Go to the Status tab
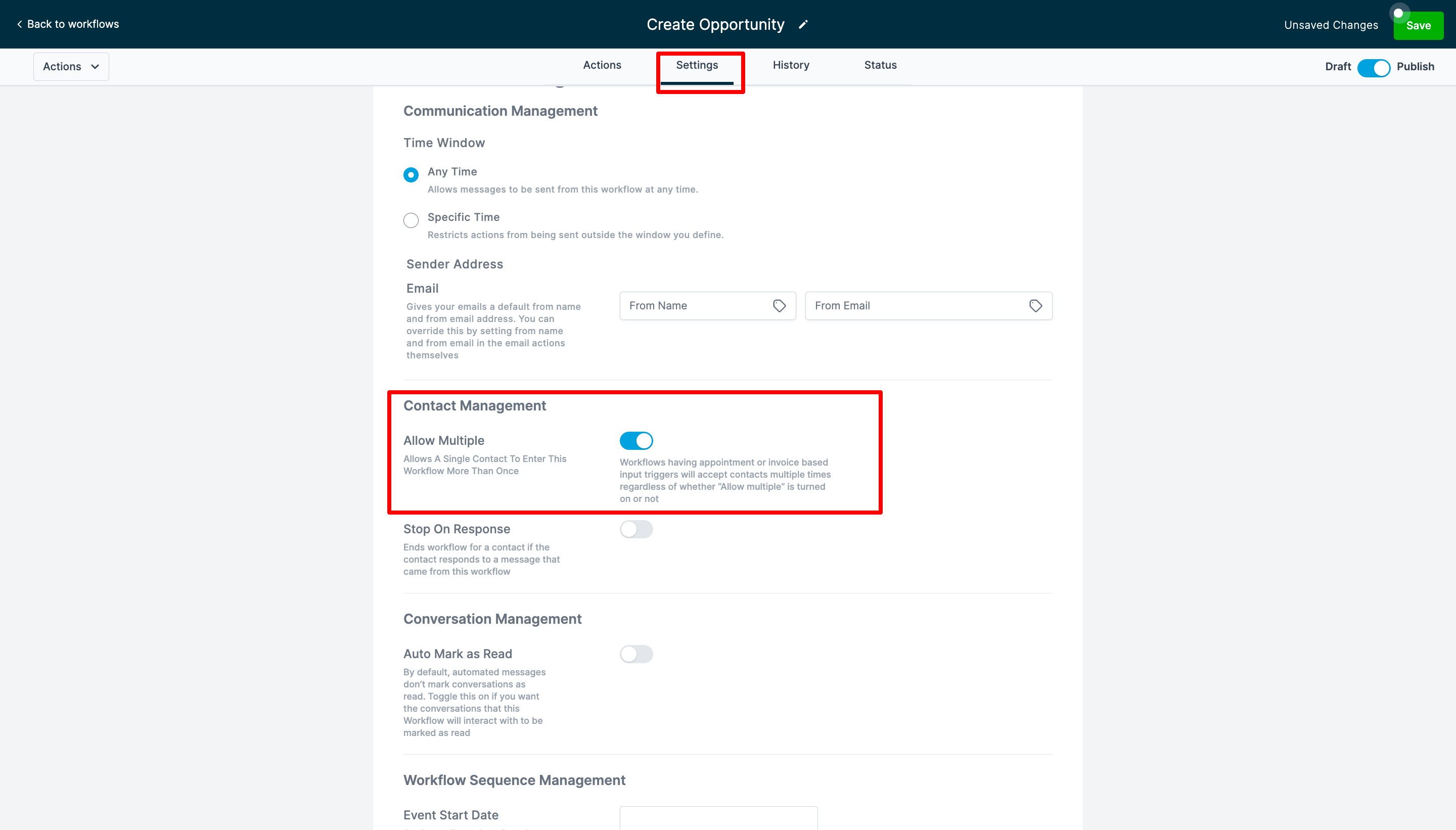Image resolution: width=1456 pixels, height=830 pixels. click(880, 66)
